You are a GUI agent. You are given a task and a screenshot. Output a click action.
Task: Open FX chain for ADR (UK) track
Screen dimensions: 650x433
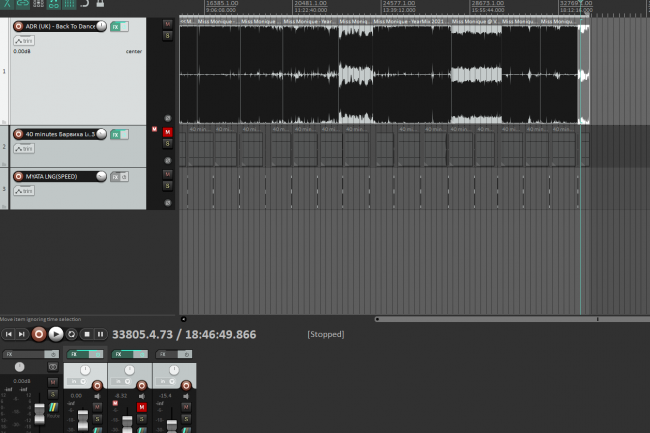point(115,27)
